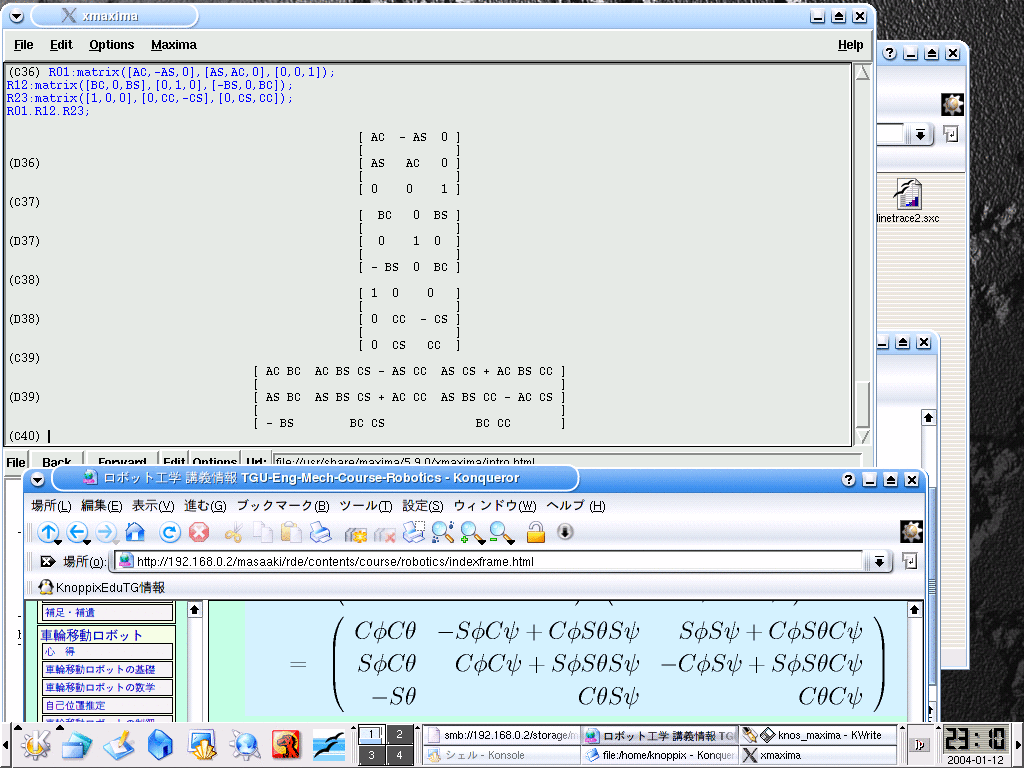The width and height of the screenshot is (1024, 768).
Task: Click the Home icon in Konqueror toolbar
Action: pos(135,533)
